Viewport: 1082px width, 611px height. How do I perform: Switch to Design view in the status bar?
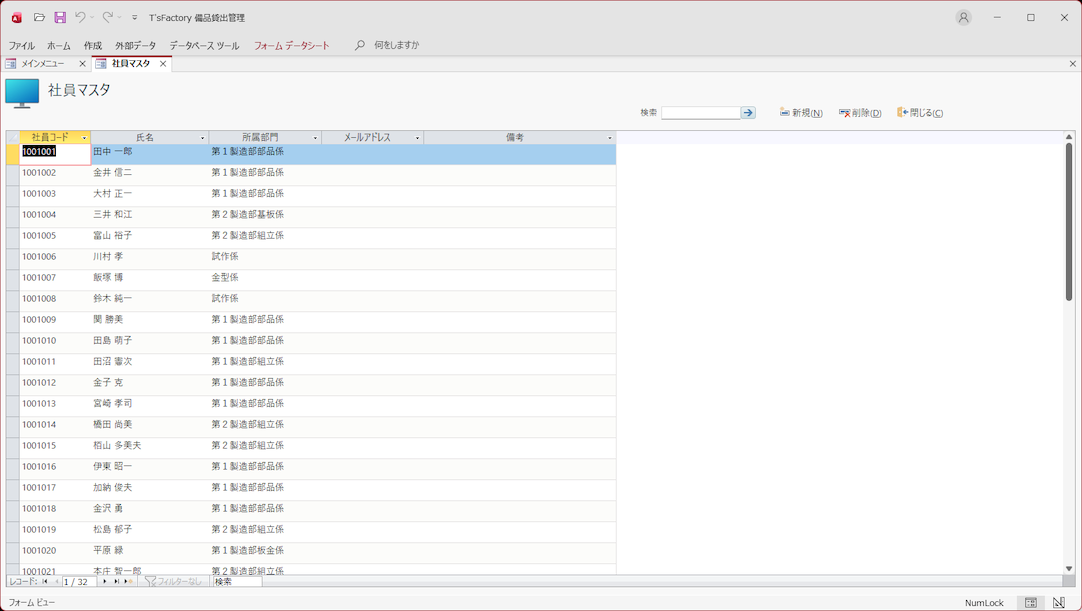1059,603
